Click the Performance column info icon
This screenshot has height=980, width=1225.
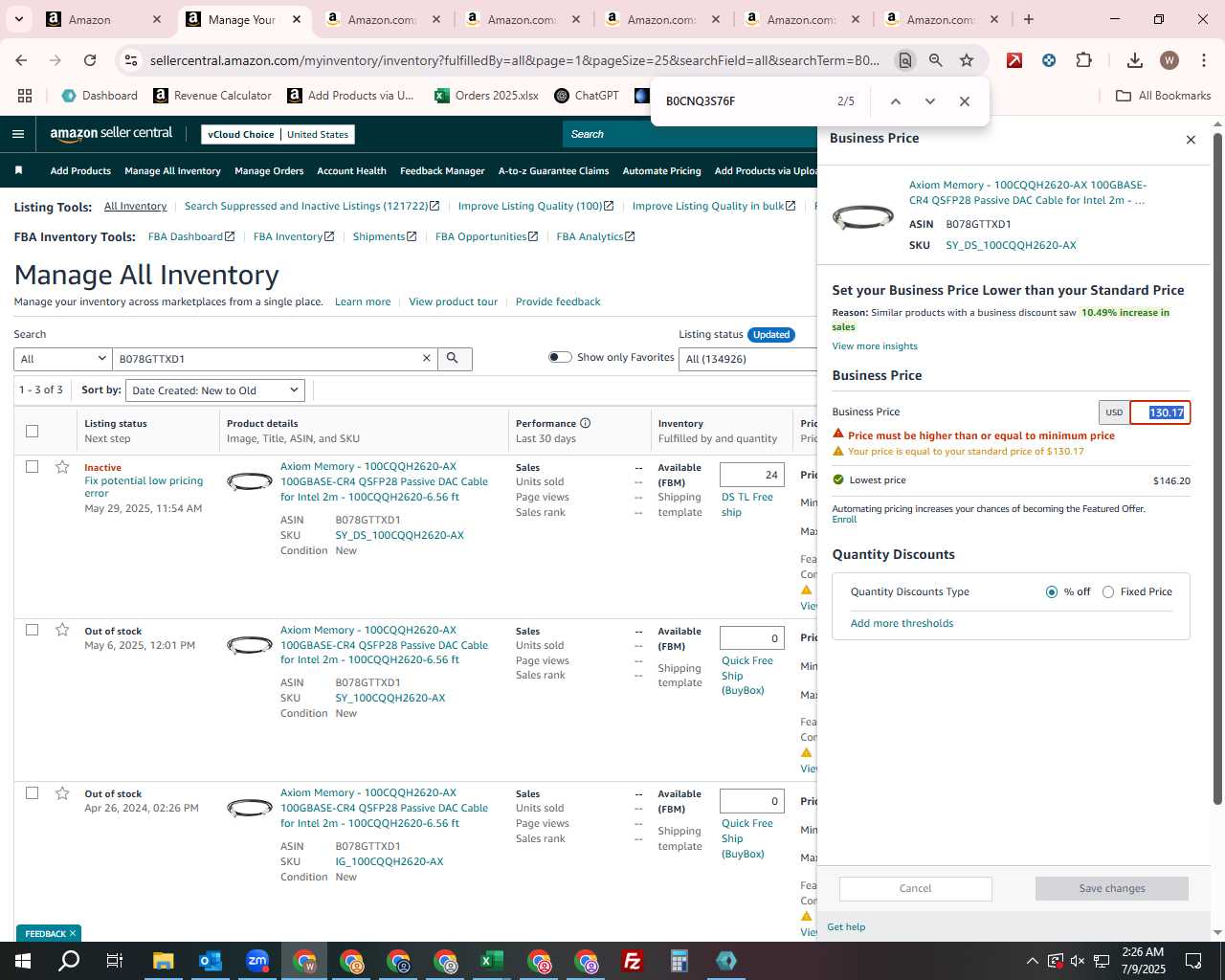pyautogui.click(x=585, y=423)
